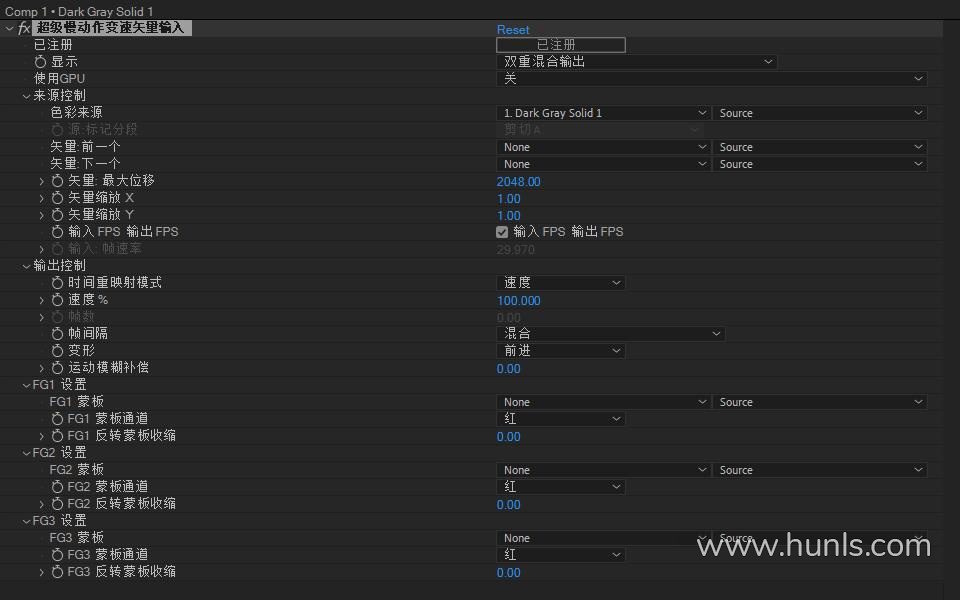Image resolution: width=960 pixels, height=600 pixels.
Task: Enable keyframe stopwatch for 矢量缩放 X
Action: click(58, 198)
